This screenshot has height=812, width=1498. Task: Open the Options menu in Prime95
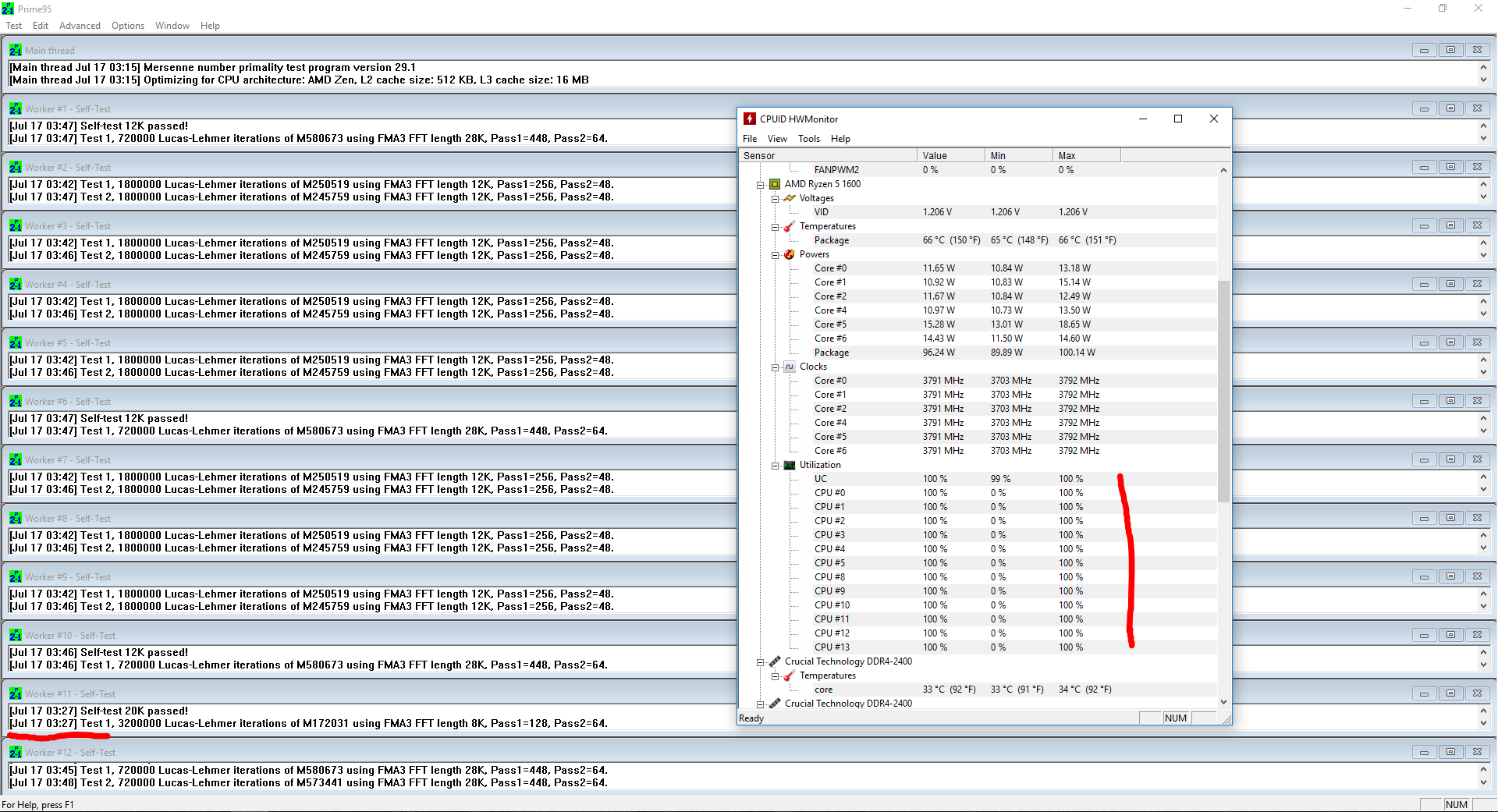(x=128, y=26)
